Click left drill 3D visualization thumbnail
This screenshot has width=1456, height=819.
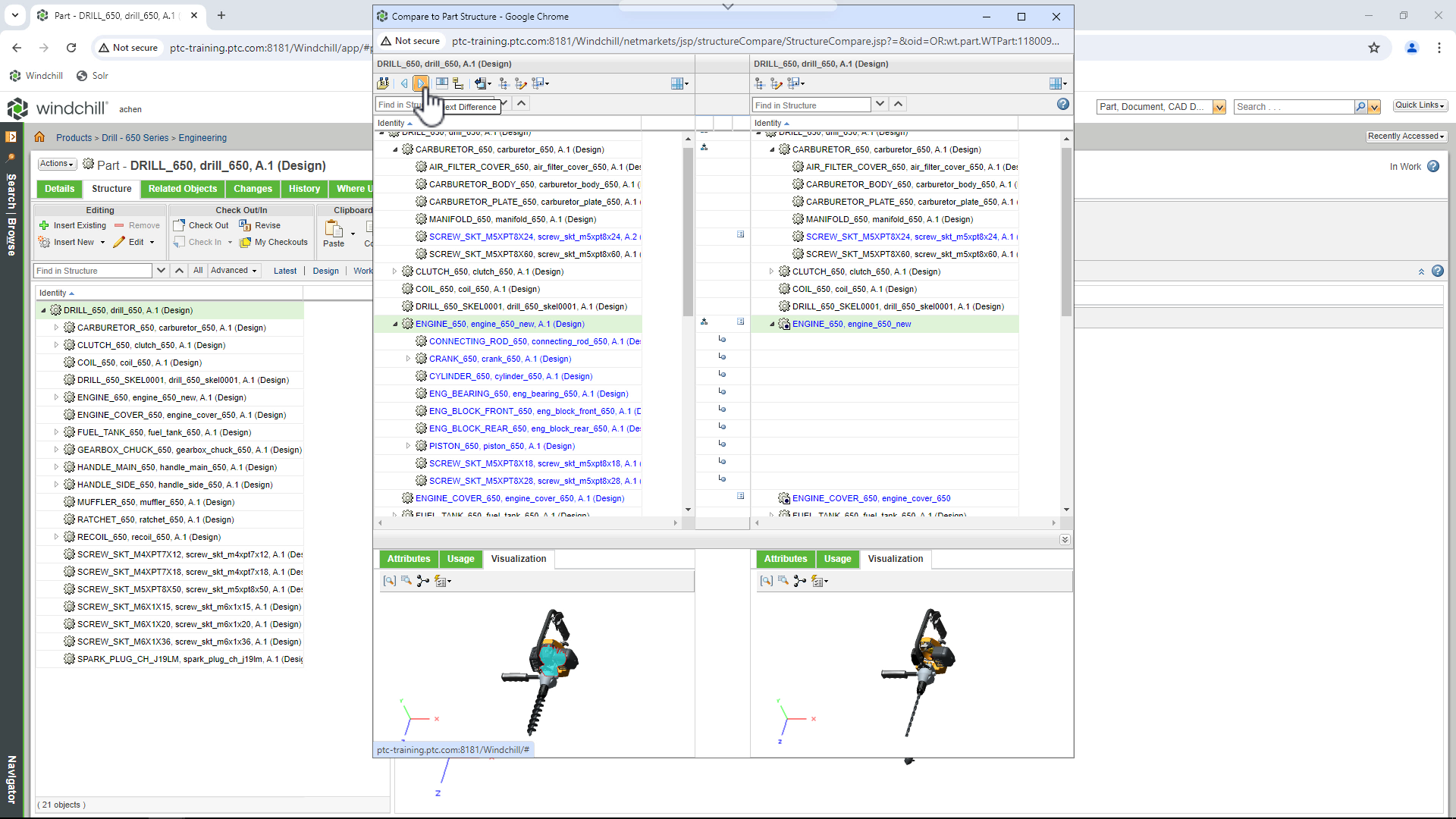(540, 671)
